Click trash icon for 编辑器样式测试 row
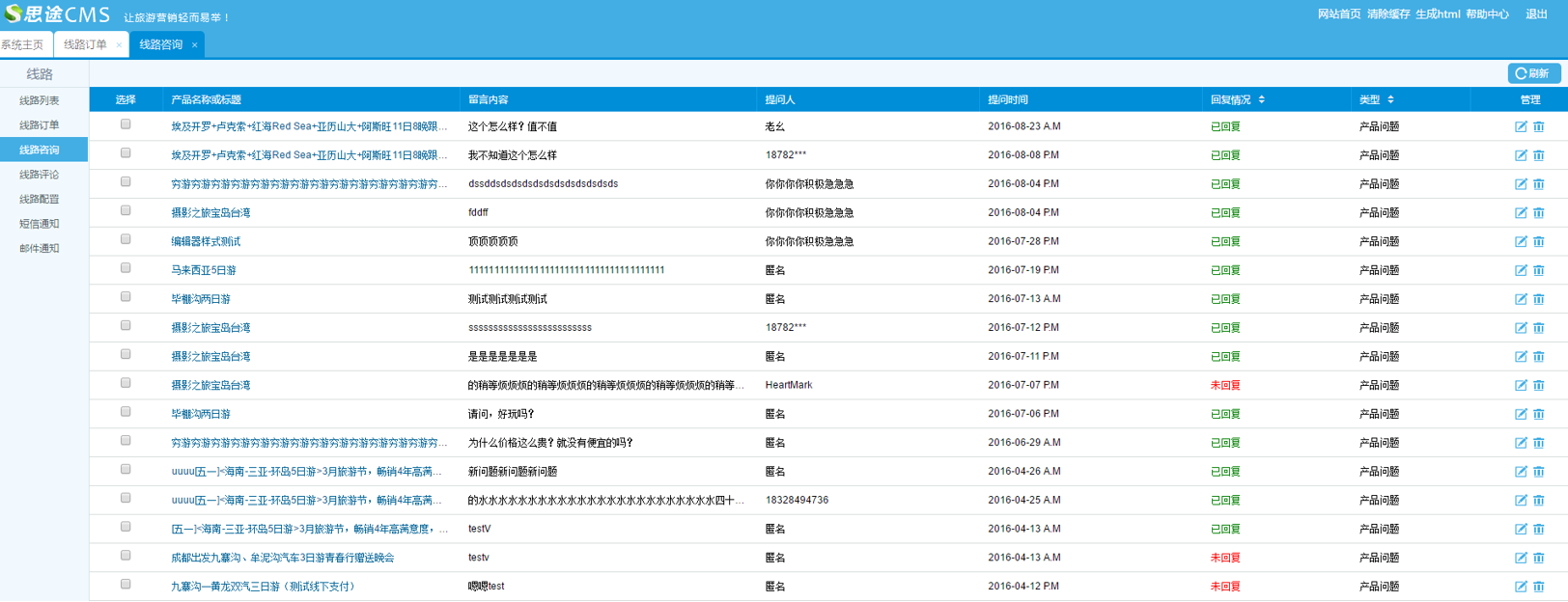 tap(1539, 241)
